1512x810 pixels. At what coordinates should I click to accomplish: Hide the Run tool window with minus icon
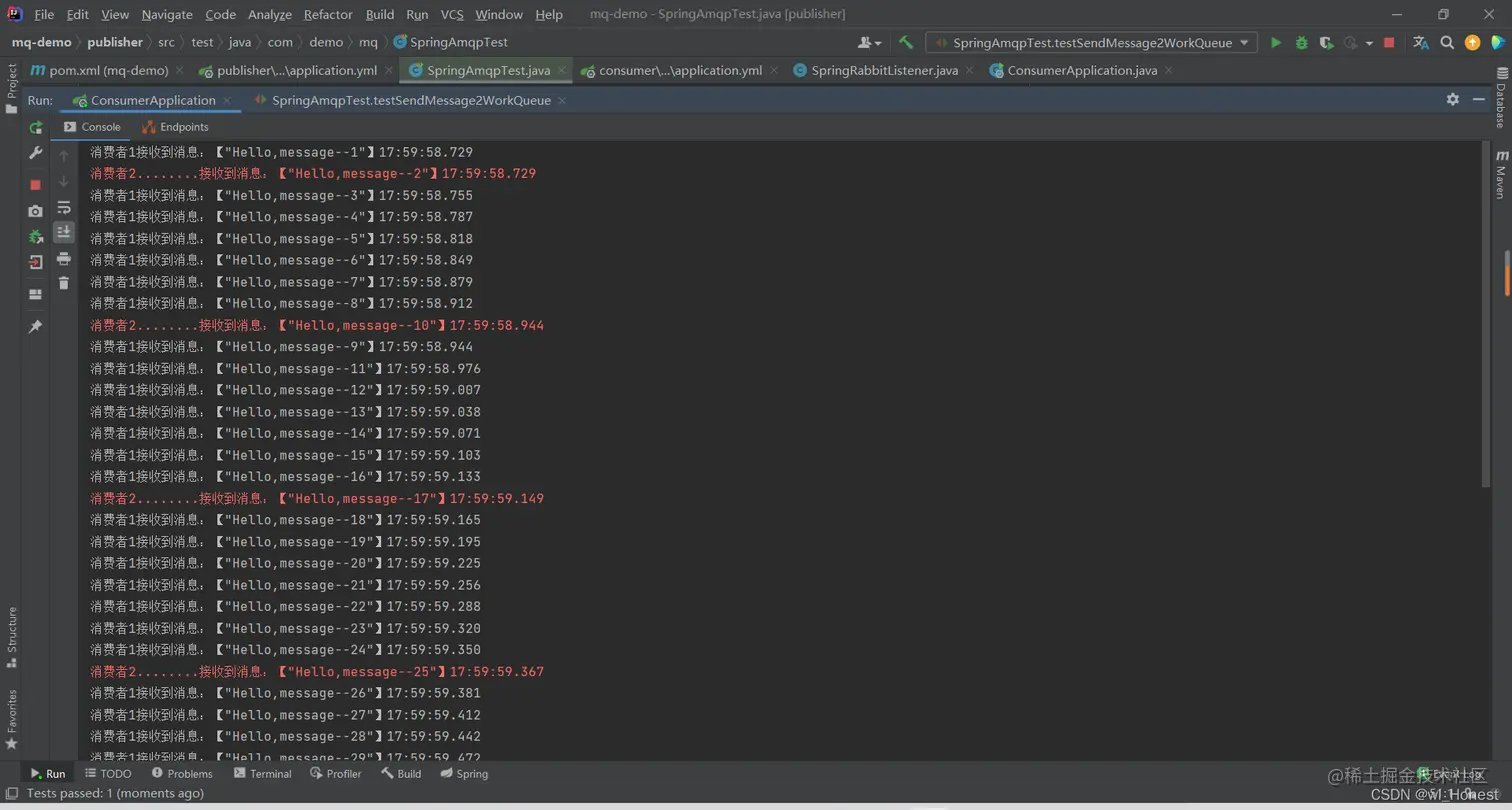coord(1480,100)
